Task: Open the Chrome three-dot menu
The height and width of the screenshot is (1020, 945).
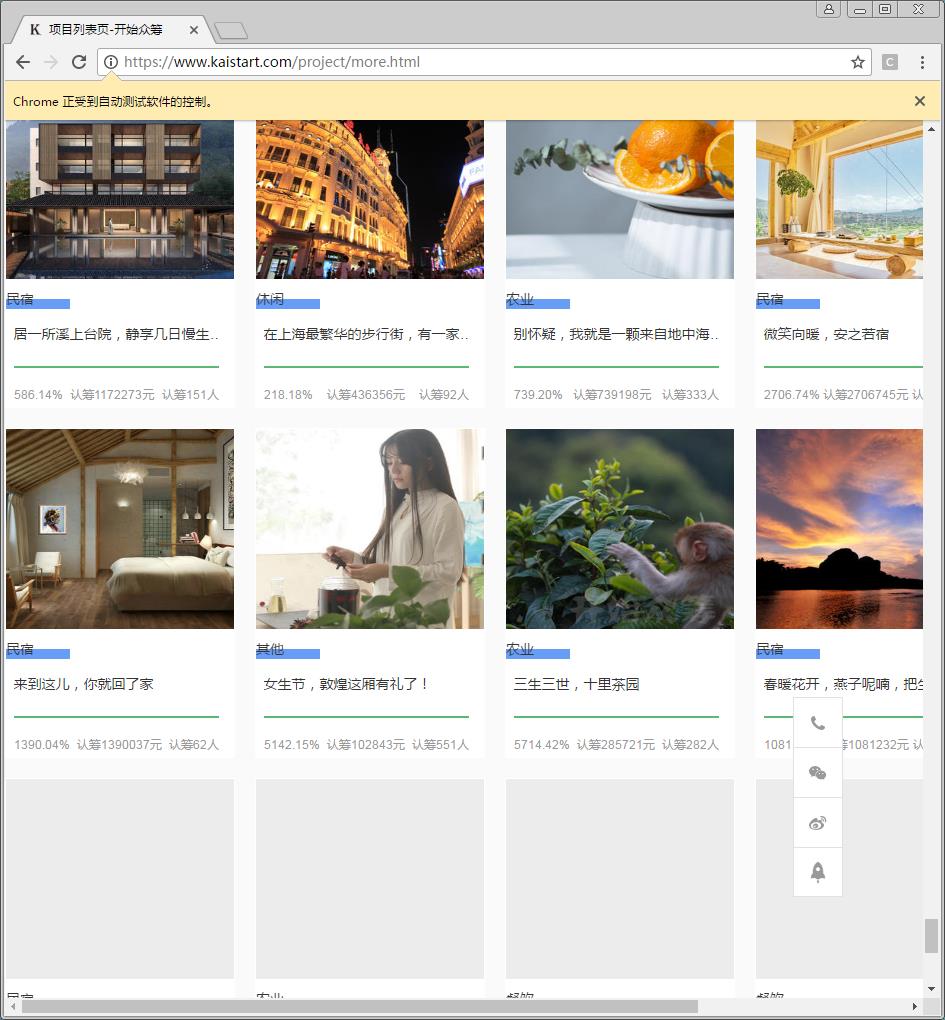Action: click(x=922, y=62)
